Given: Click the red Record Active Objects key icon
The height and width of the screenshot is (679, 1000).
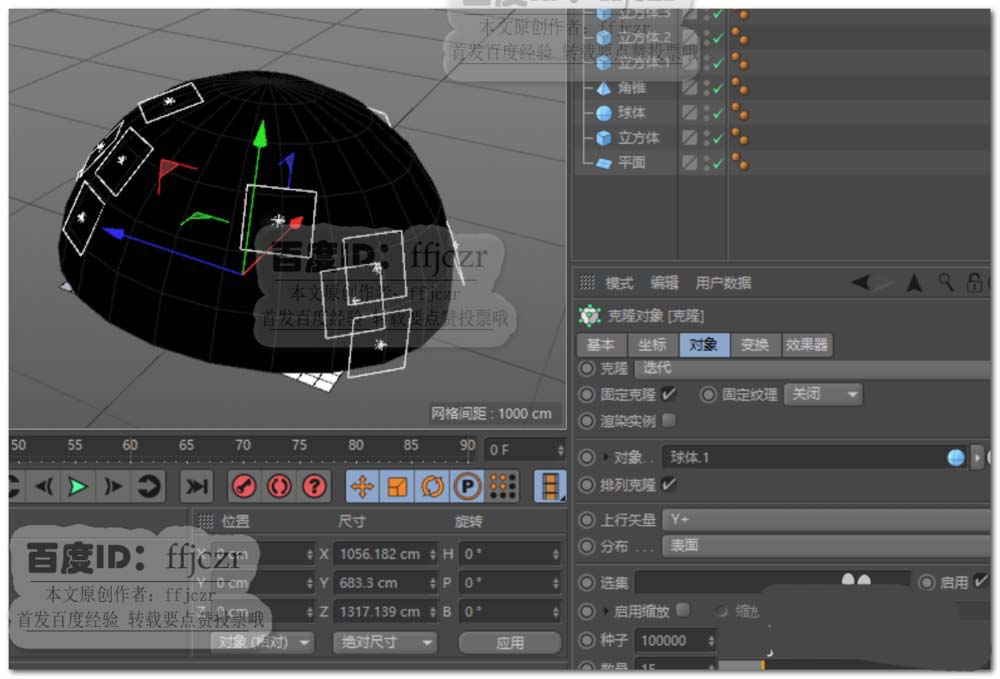Looking at the screenshot, I should tap(244, 487).
